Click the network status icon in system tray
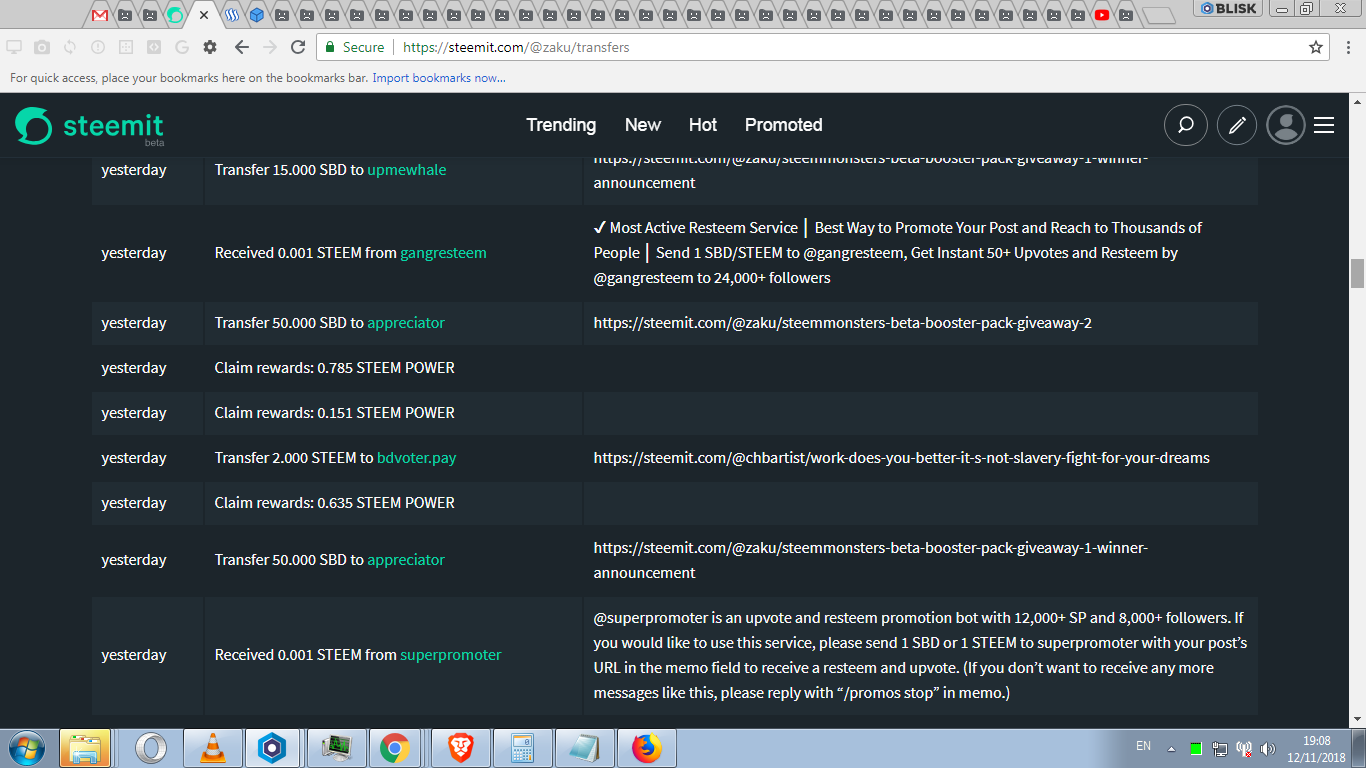This screenshot has width=1366, height=768. [x=1220, y=748]
